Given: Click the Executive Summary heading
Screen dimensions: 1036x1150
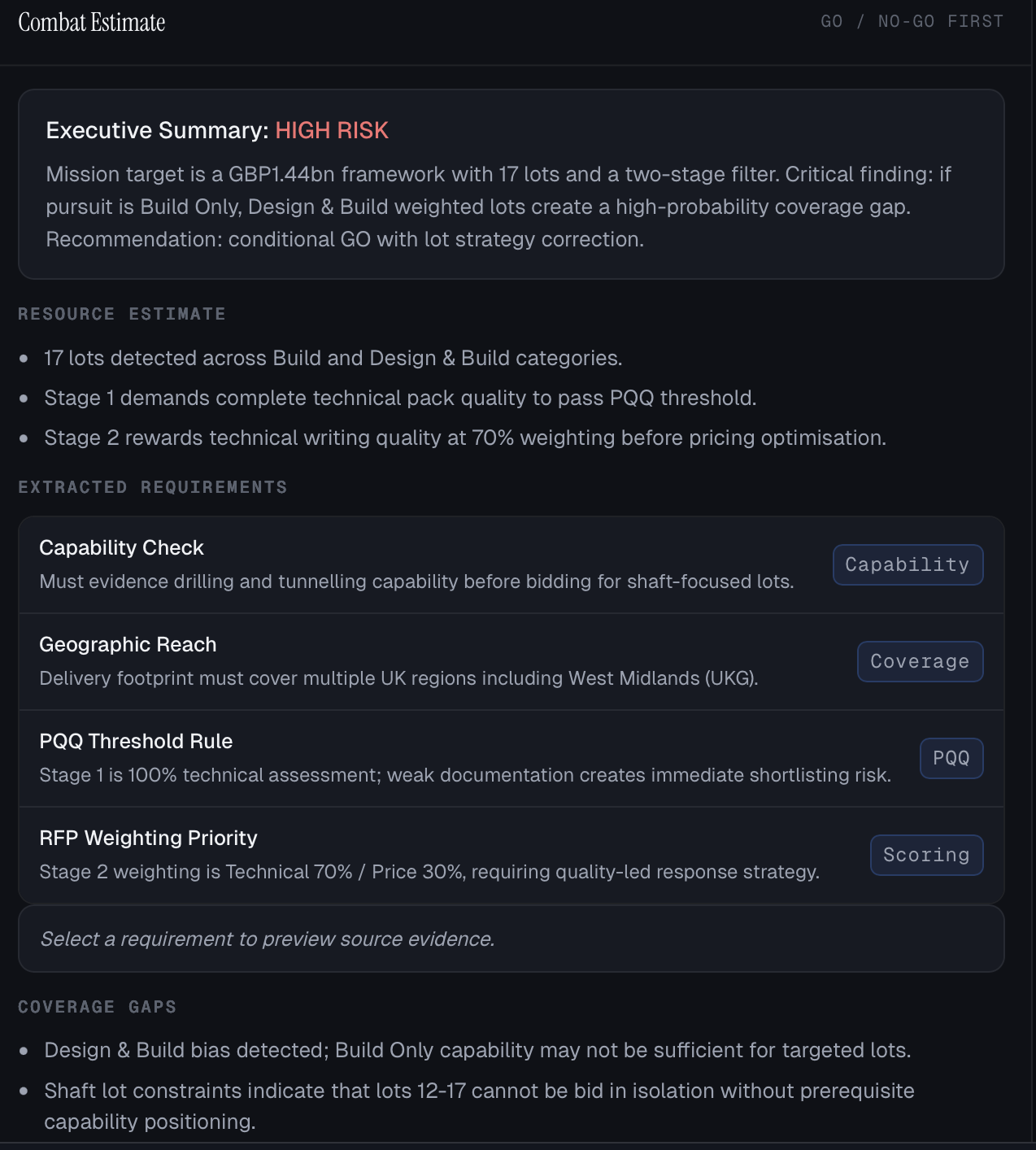Looking at the screenshot, I should coord(157,130).
